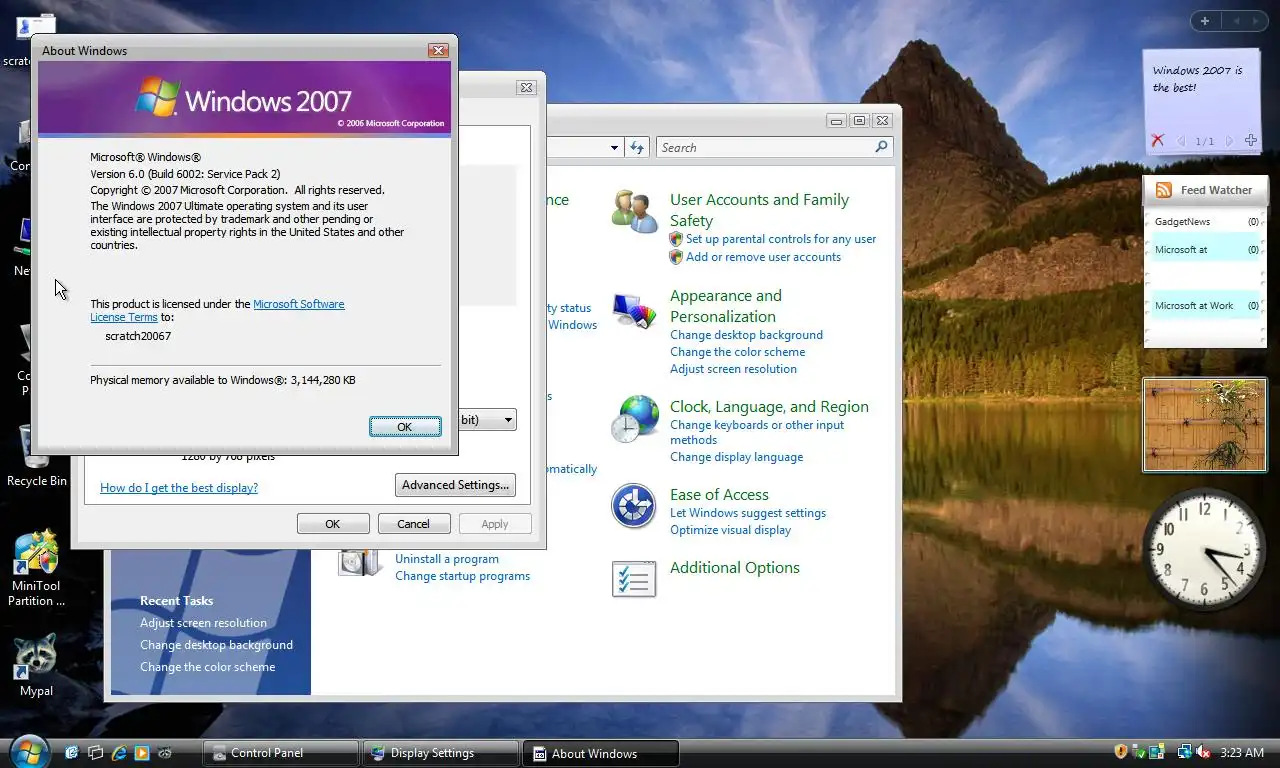Click Cancel in Display Settings dialog
Screen dimensions: 1280x768
413,524
